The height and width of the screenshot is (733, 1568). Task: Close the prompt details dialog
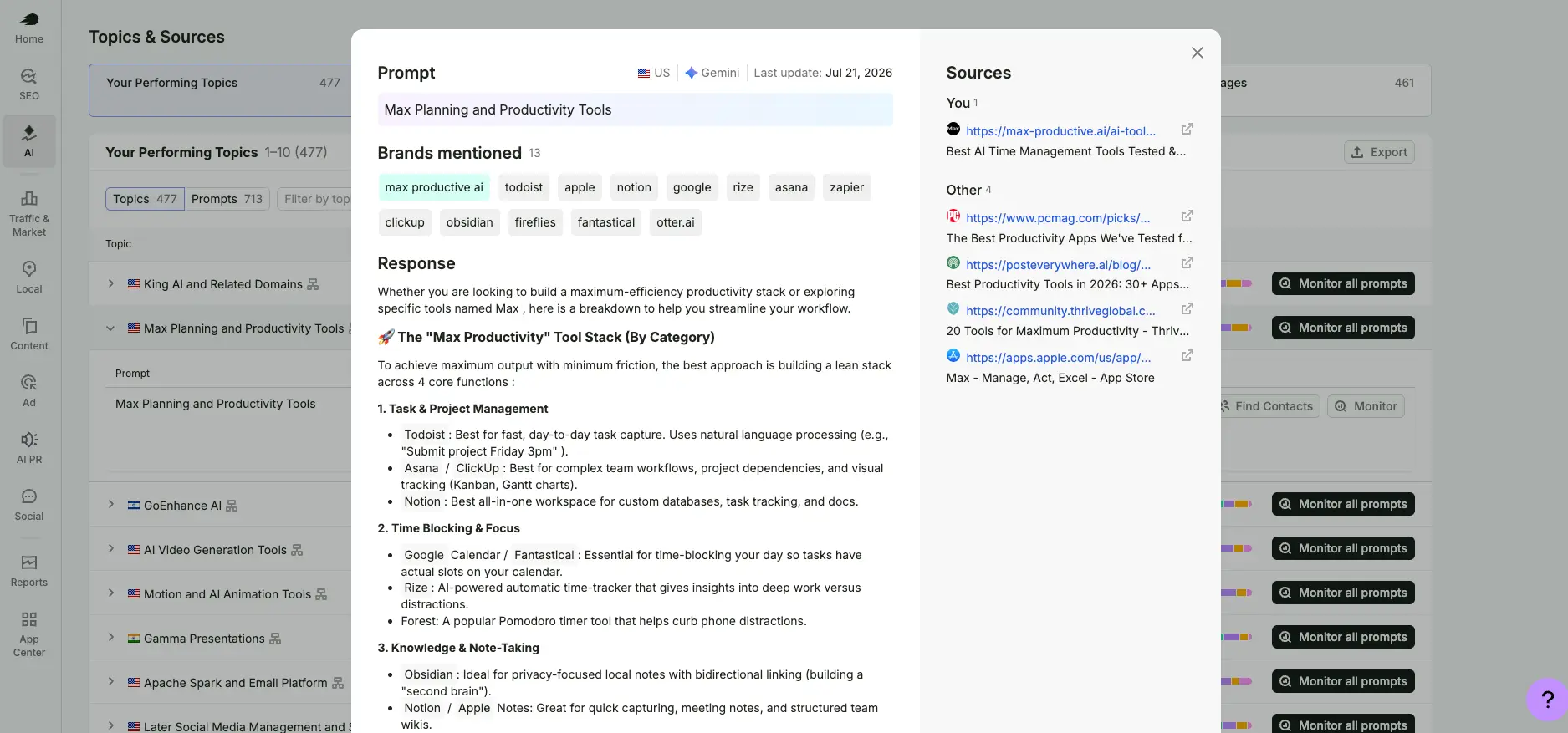coord(1198,53)
